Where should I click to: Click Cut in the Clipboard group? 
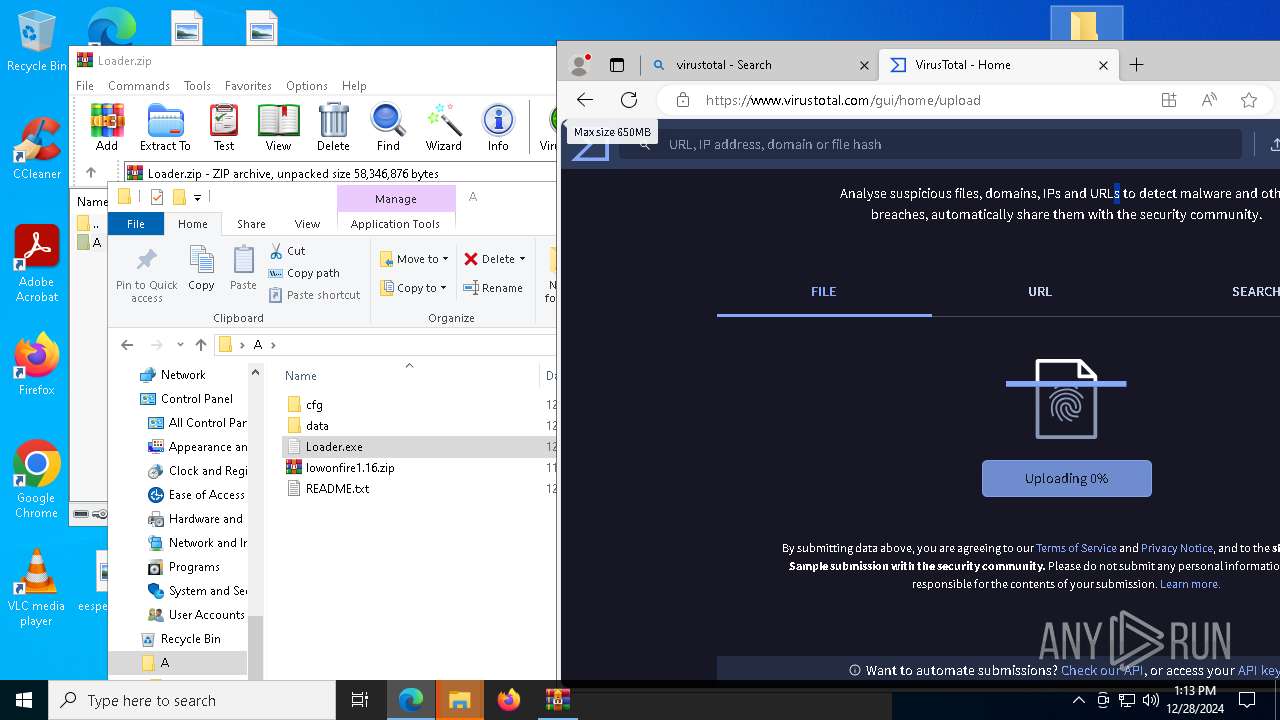coord(287,251)
